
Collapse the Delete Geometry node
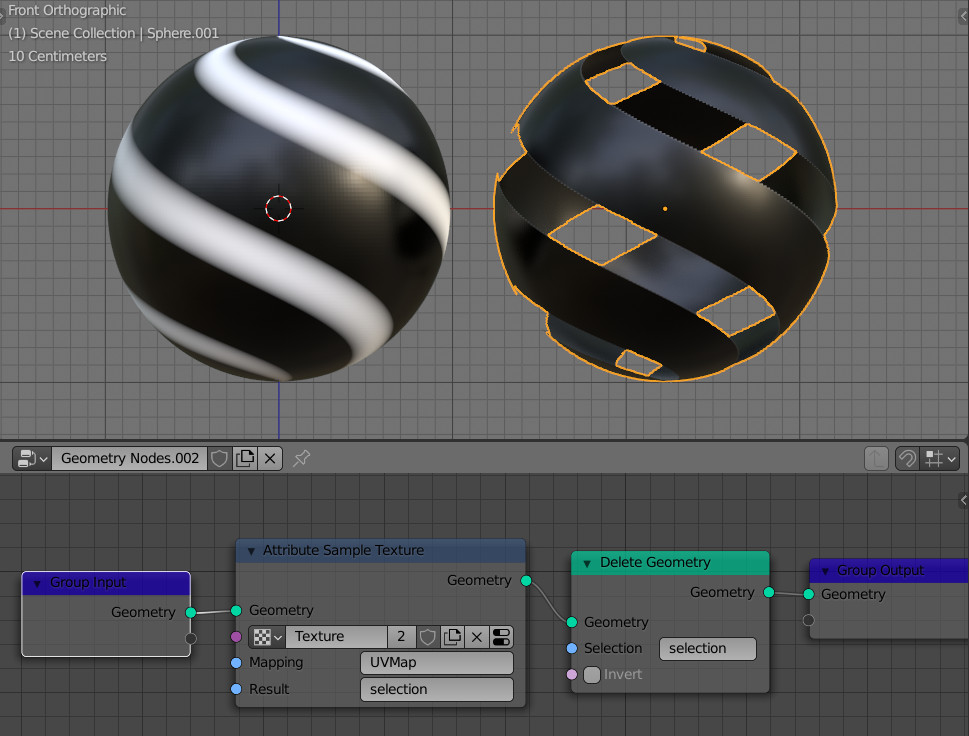point(587,563)
